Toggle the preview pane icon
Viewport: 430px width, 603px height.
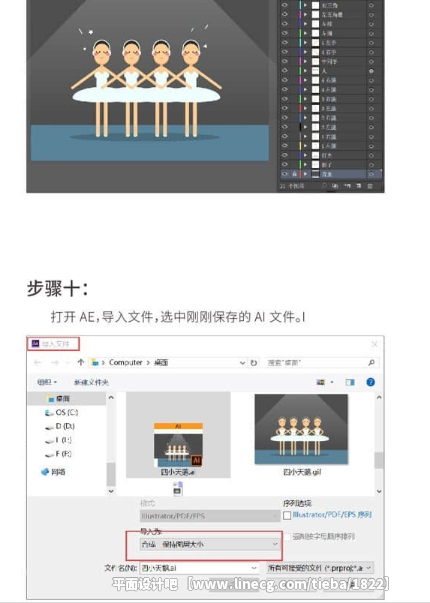[x=350, y=382]
